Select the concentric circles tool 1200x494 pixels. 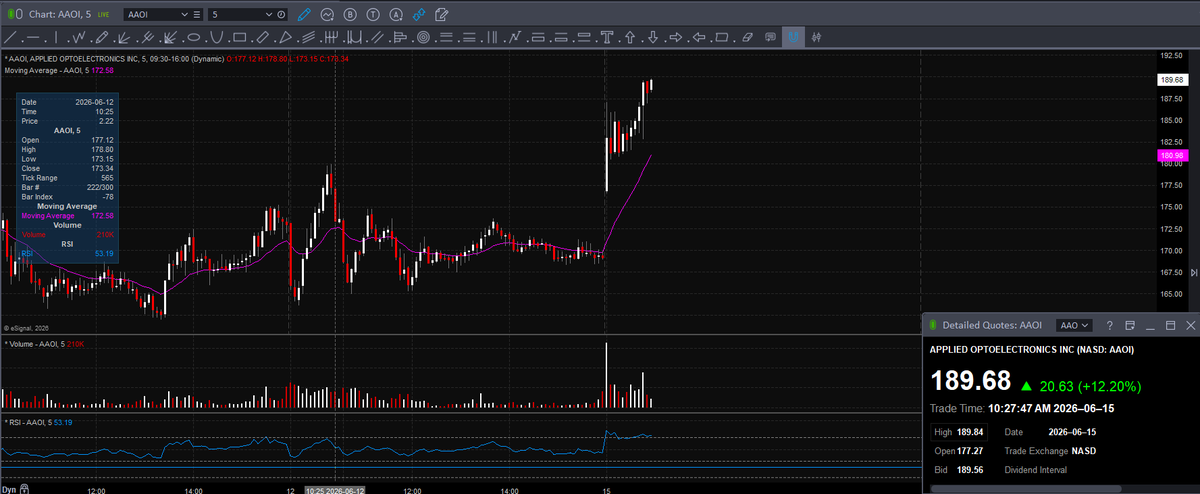pos(423,38)
